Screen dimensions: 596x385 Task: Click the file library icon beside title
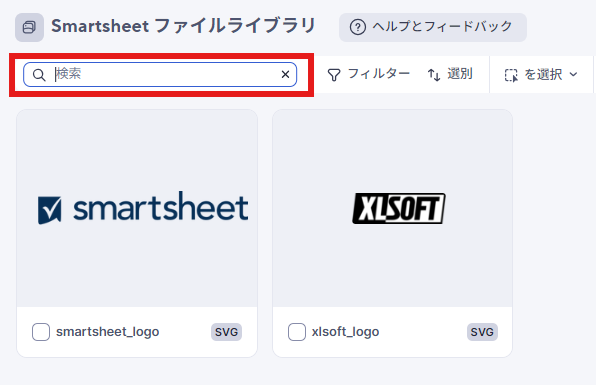point(29,27)
